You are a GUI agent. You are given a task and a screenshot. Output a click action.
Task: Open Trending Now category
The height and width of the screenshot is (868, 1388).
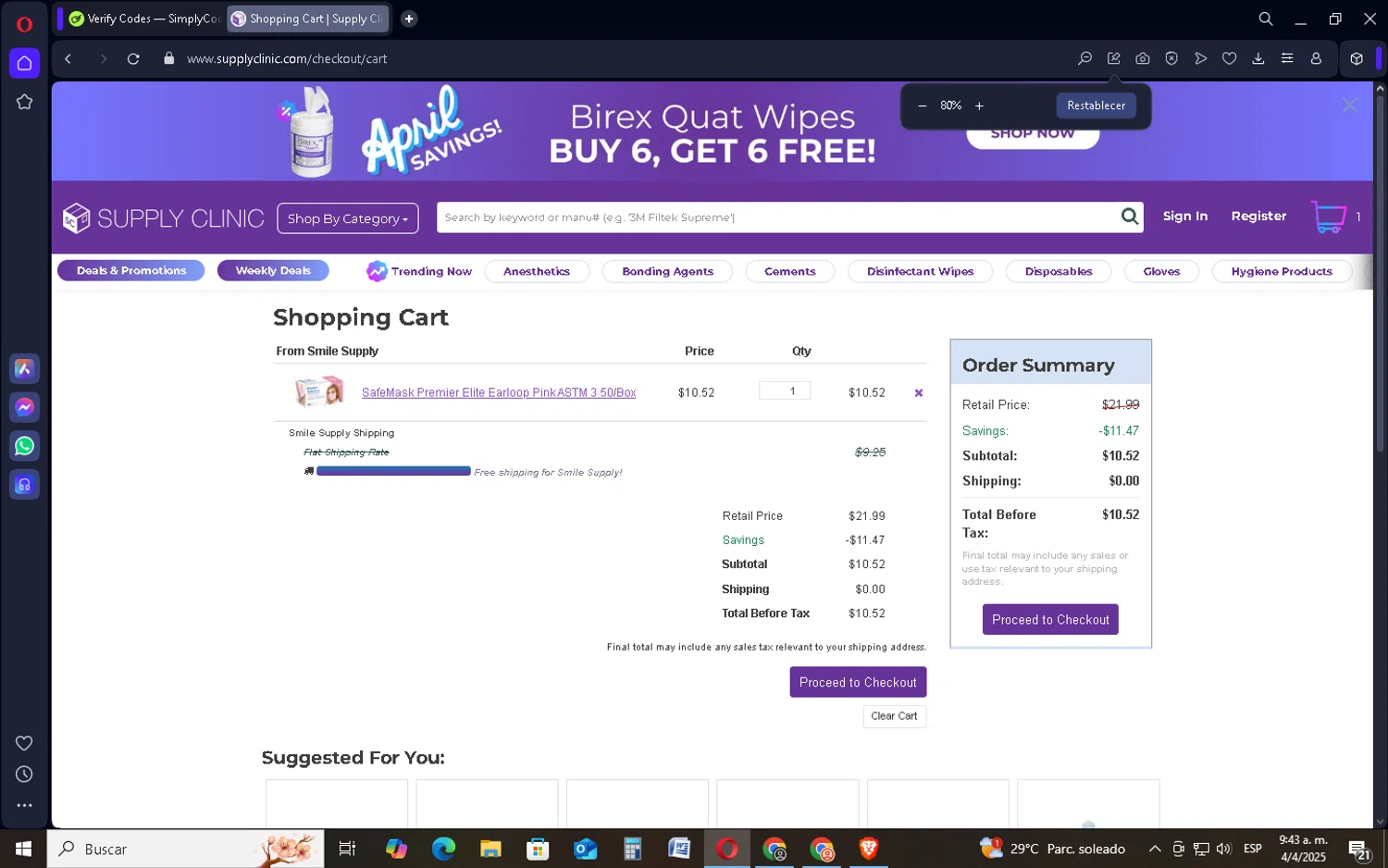[420, 271]
